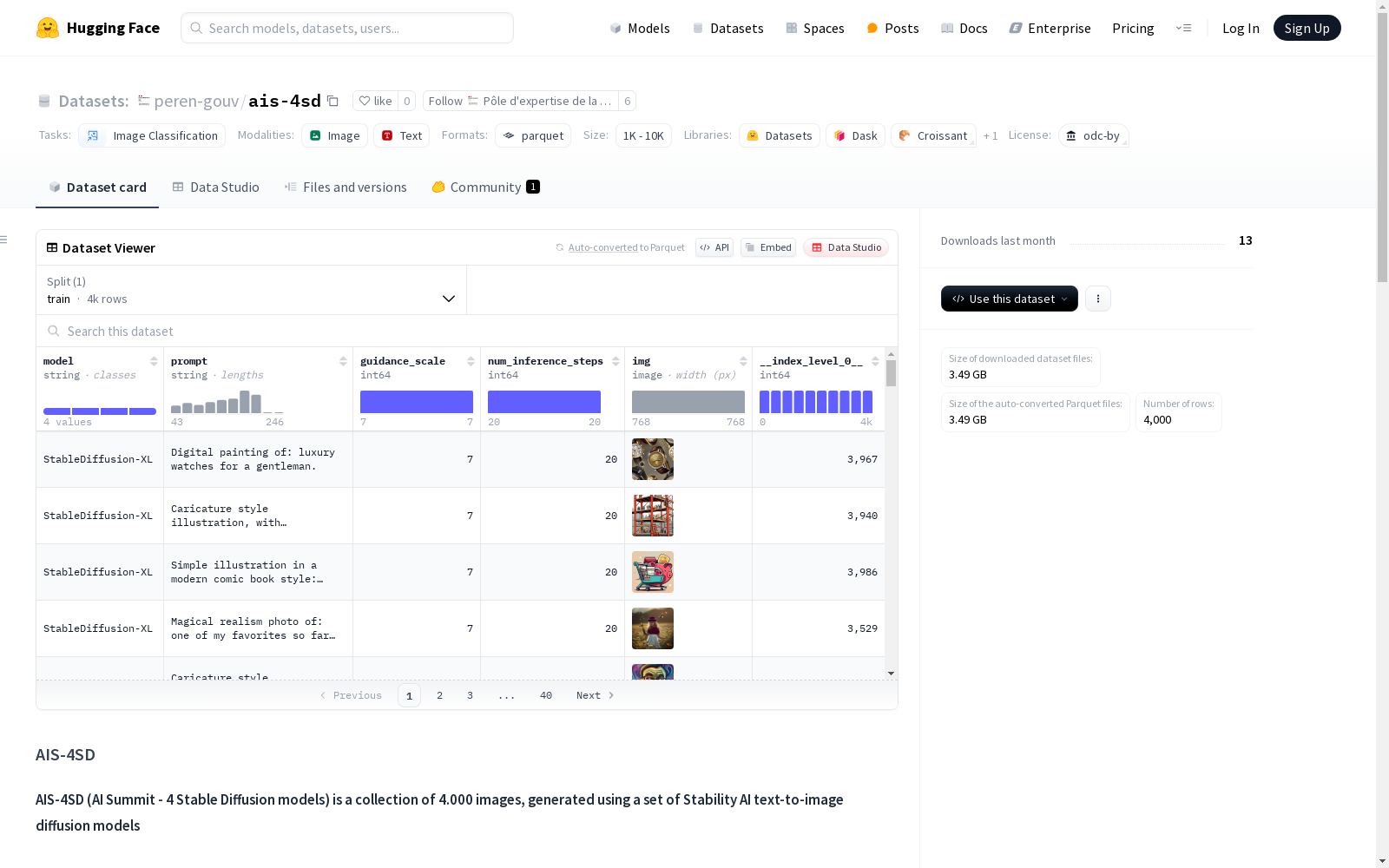The image size is (1389, 868).
Task: Expand the +1 more libraries
Action: 991,135
